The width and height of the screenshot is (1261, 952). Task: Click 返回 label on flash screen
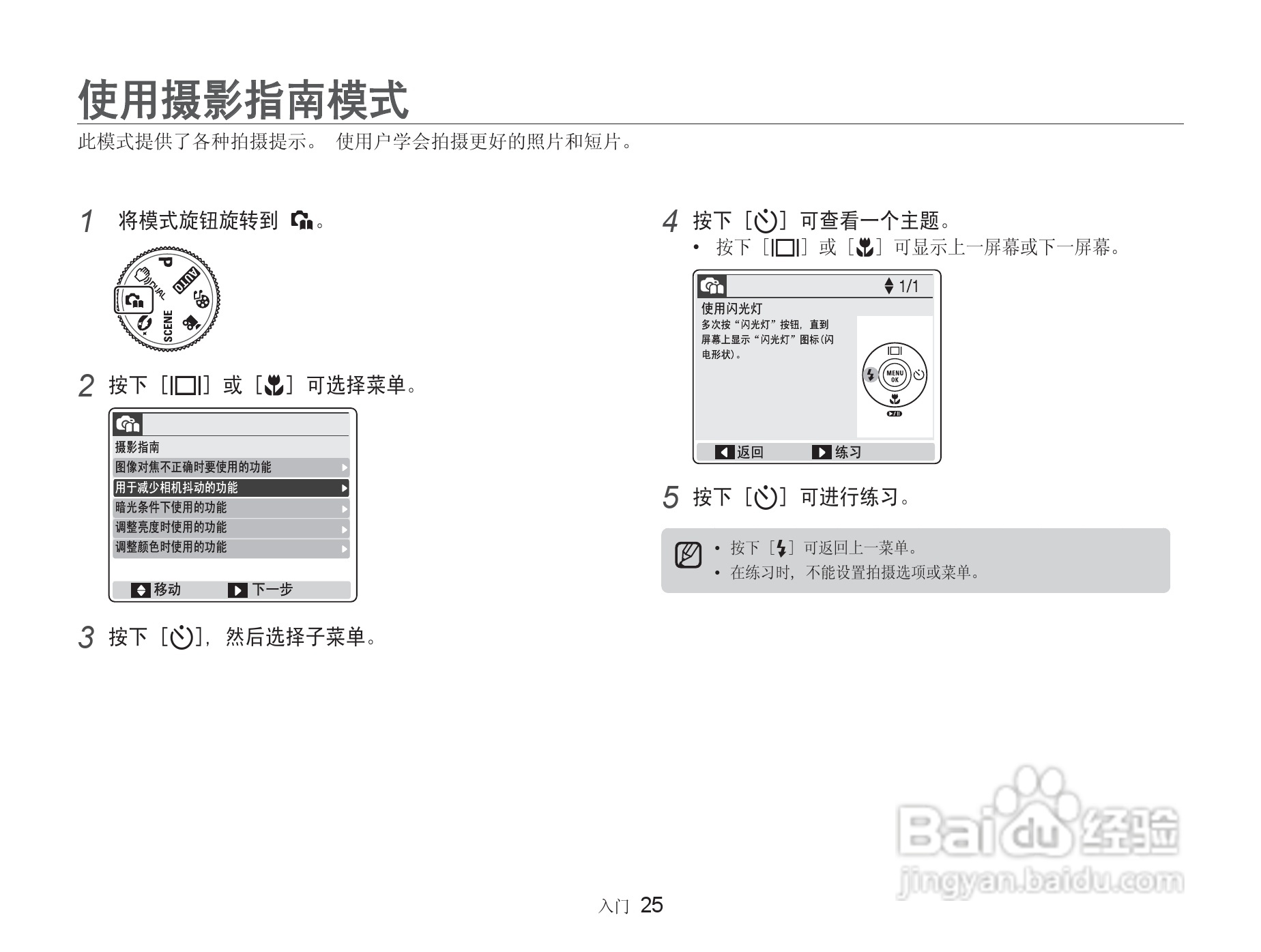(x=750, y=452)
